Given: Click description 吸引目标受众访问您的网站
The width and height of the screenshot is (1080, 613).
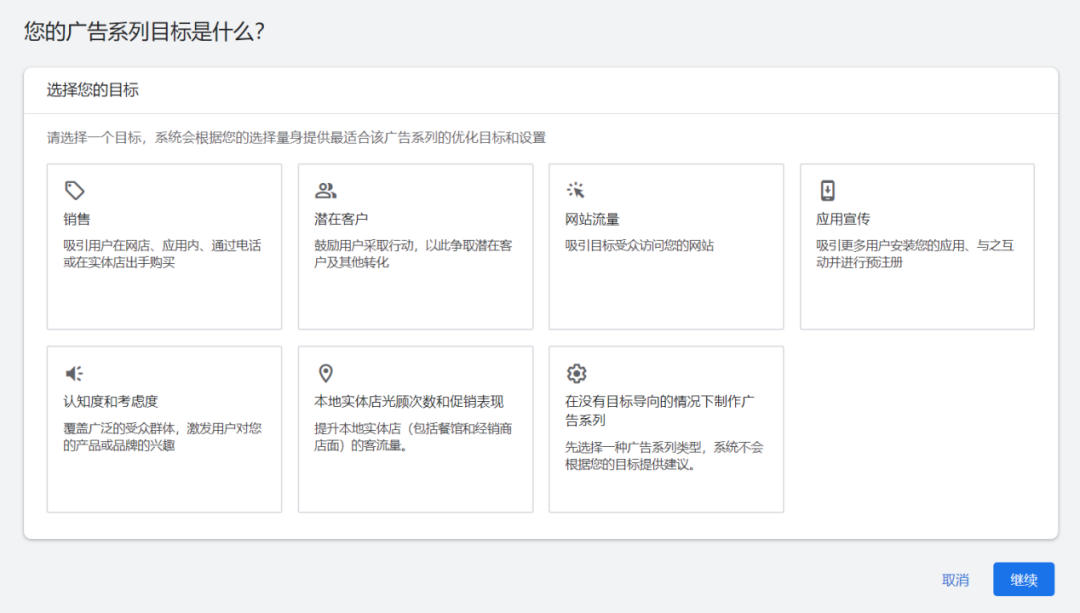Looking at the screenshot, I should coord(639,245).
